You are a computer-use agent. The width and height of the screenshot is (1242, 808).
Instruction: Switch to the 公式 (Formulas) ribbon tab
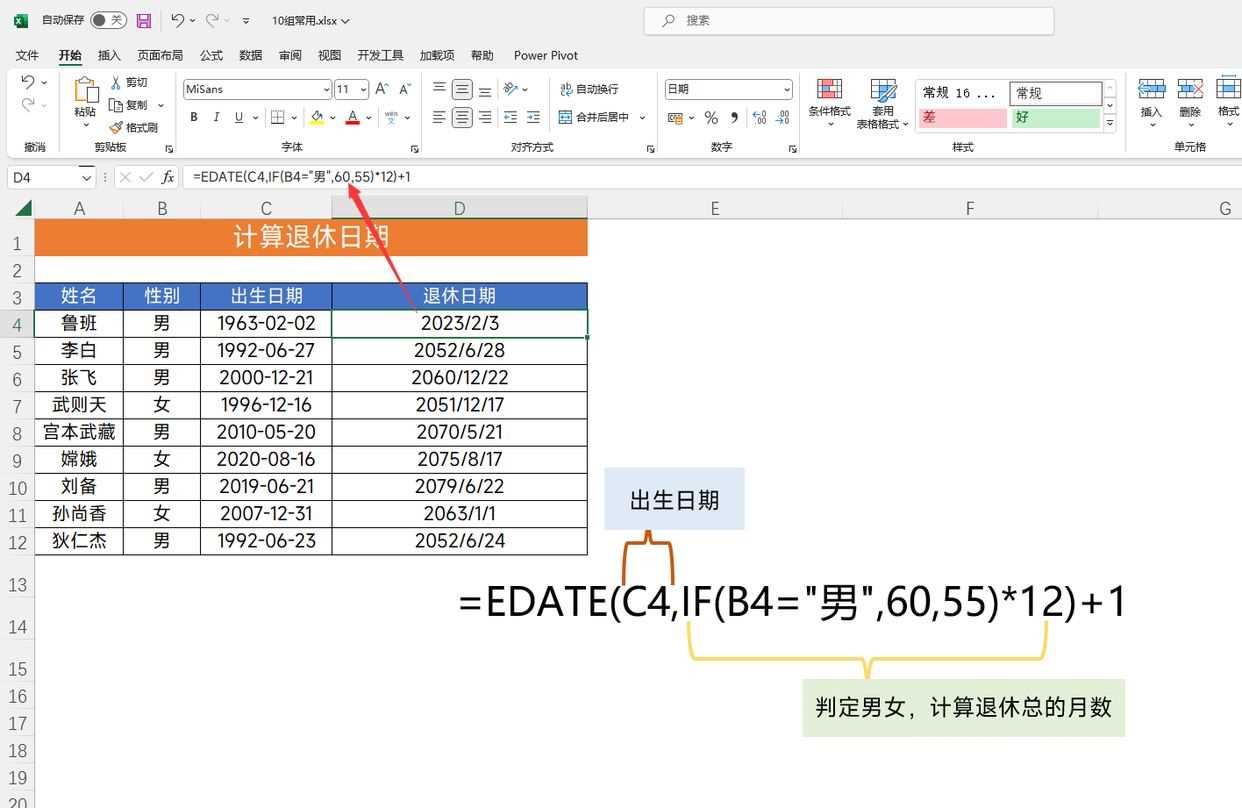pyautogui.click(x=210, y=55)
